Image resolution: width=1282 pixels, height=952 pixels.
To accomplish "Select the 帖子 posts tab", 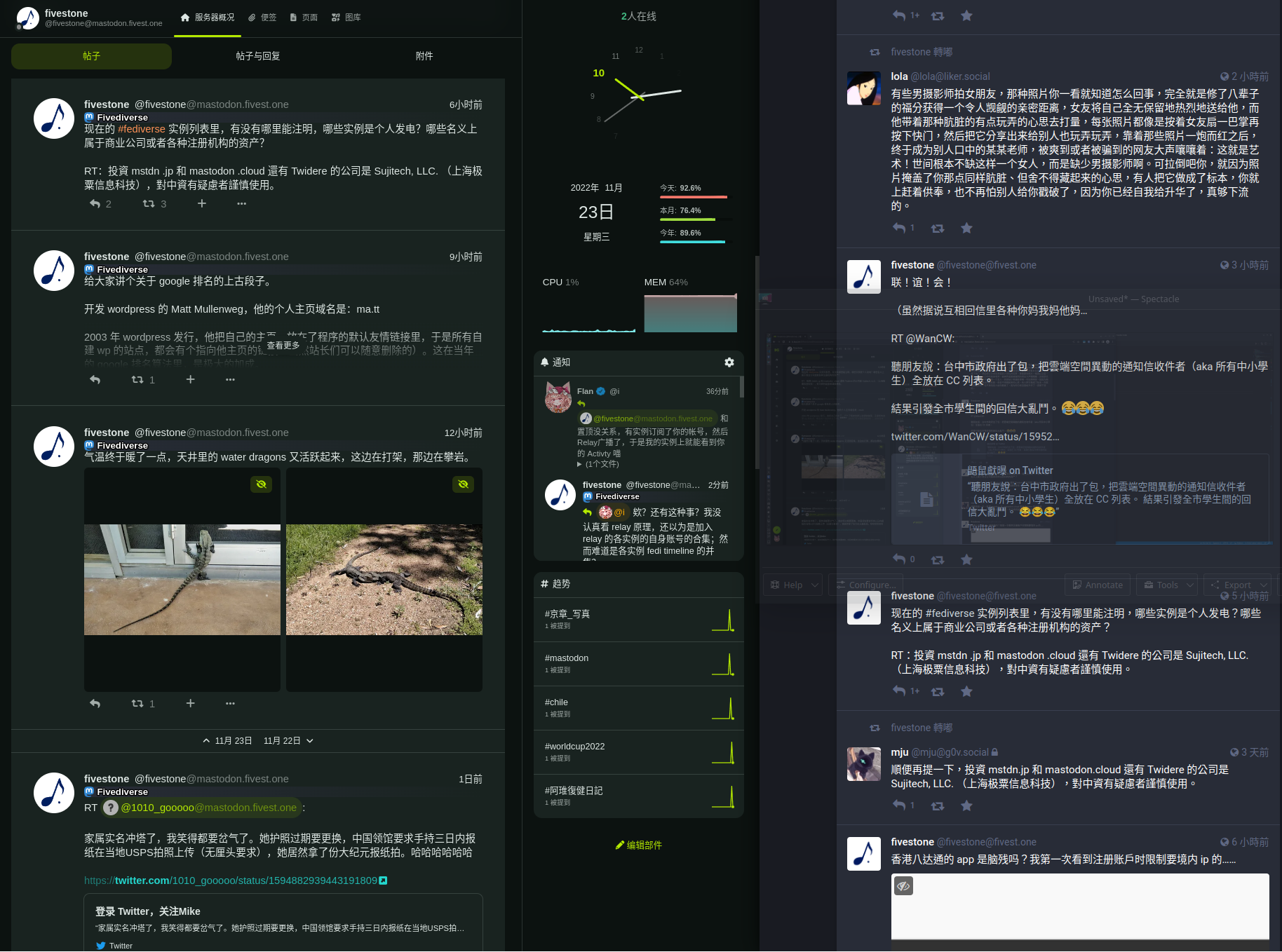I will [x=91, y=56].
